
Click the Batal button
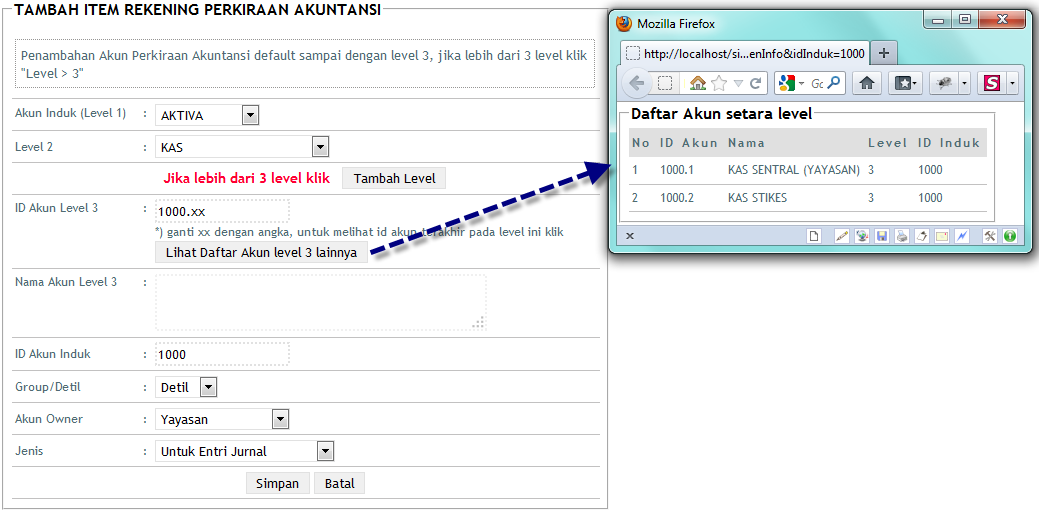[339, 483]
